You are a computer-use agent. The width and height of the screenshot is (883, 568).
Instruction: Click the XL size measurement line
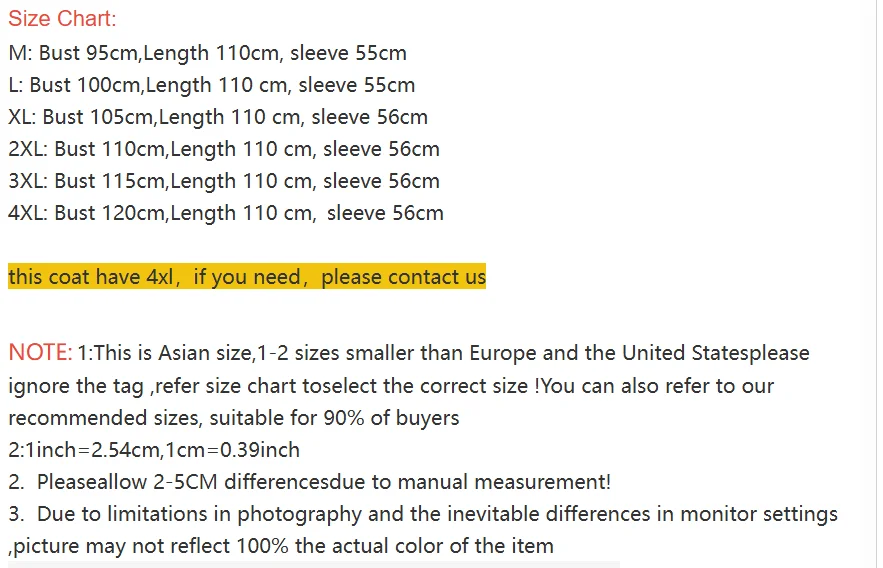pyautogui.click(x=217, y=117)
